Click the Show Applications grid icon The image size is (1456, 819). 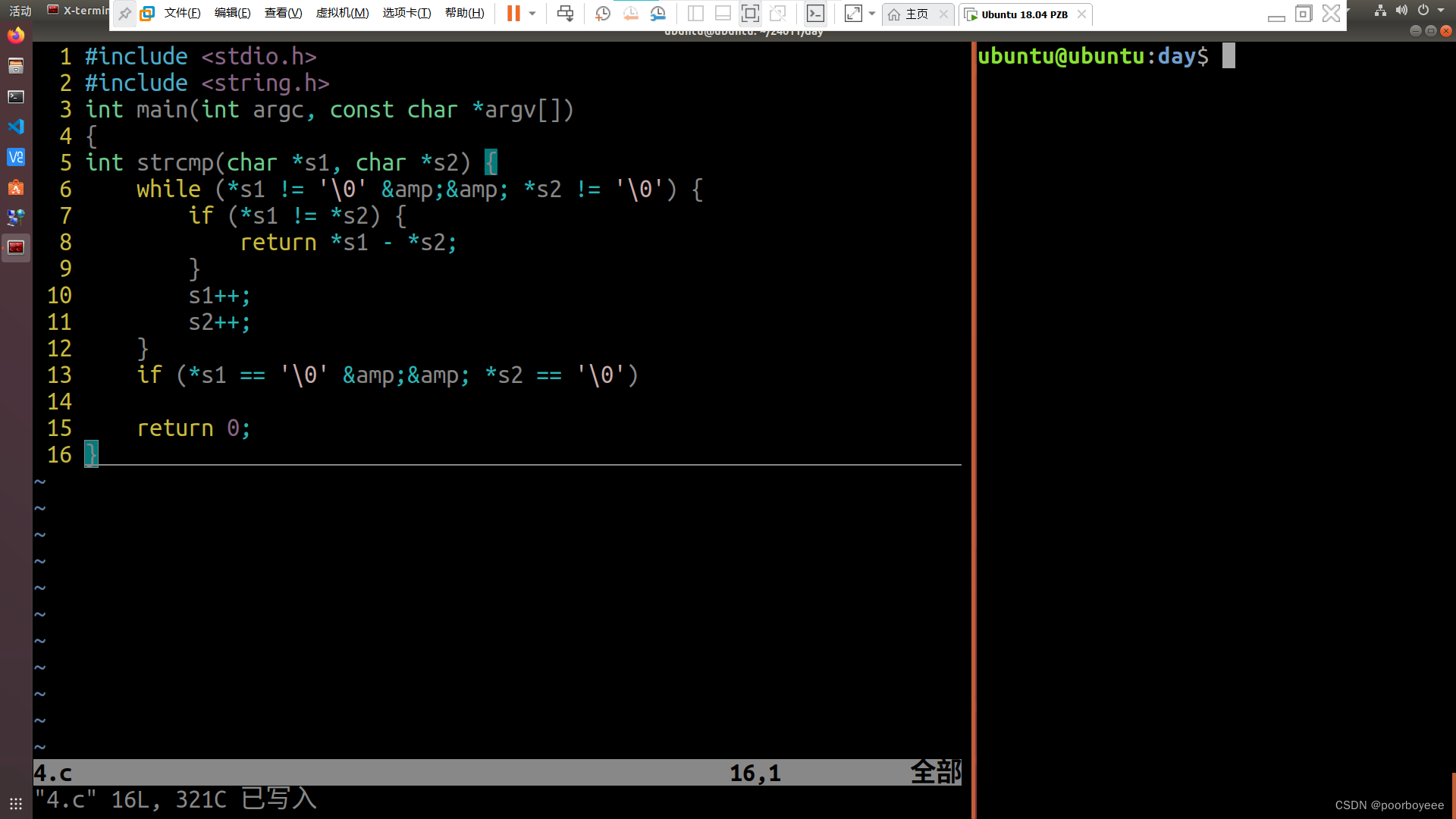[x=15, y=803]
